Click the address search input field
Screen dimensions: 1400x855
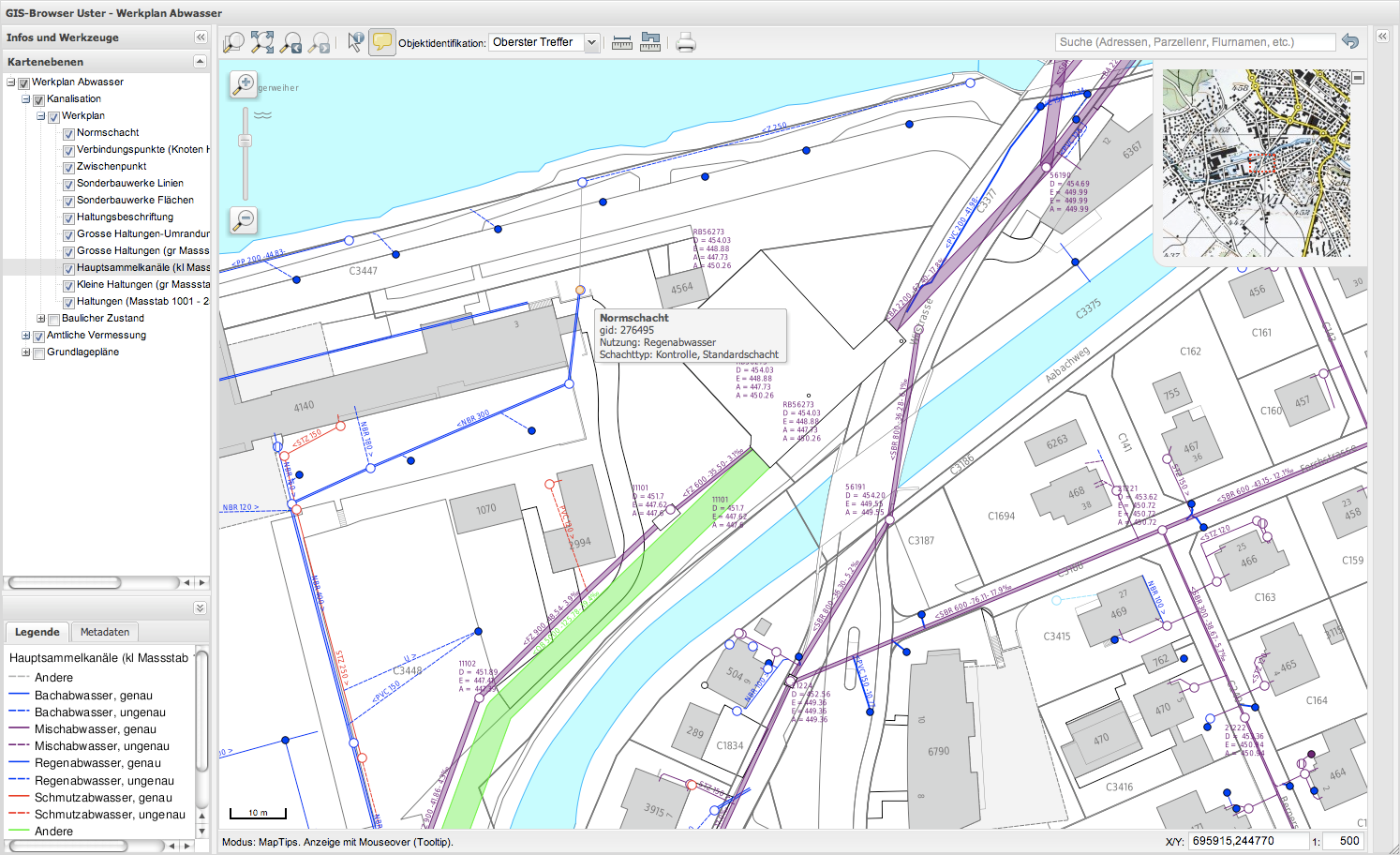1194,42
